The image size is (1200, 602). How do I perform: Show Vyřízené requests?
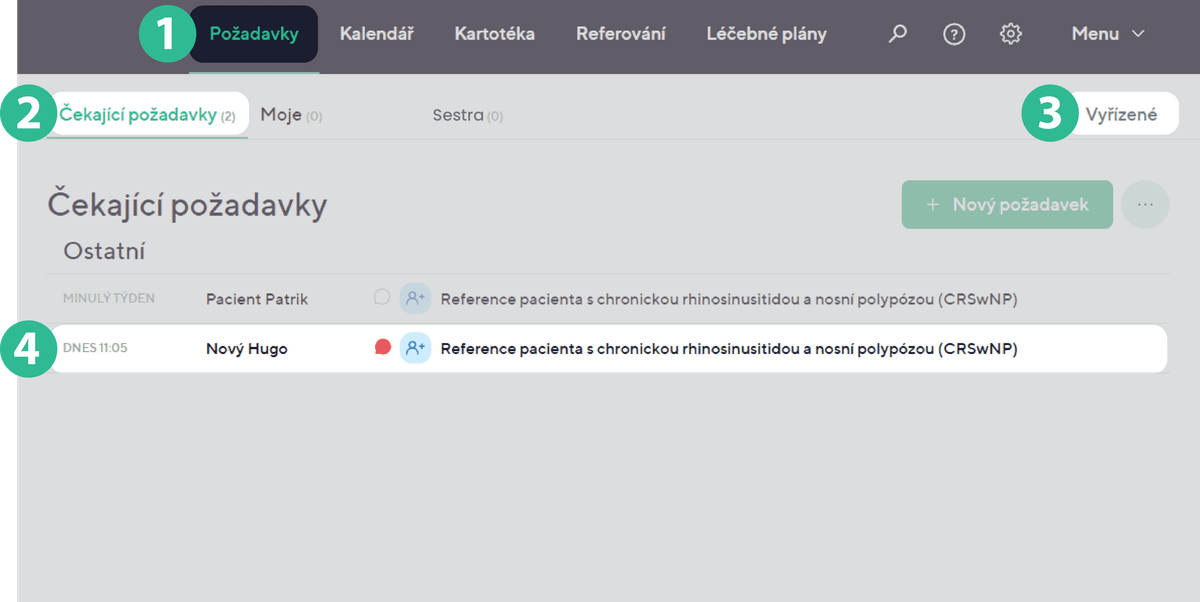(1121, 115)
